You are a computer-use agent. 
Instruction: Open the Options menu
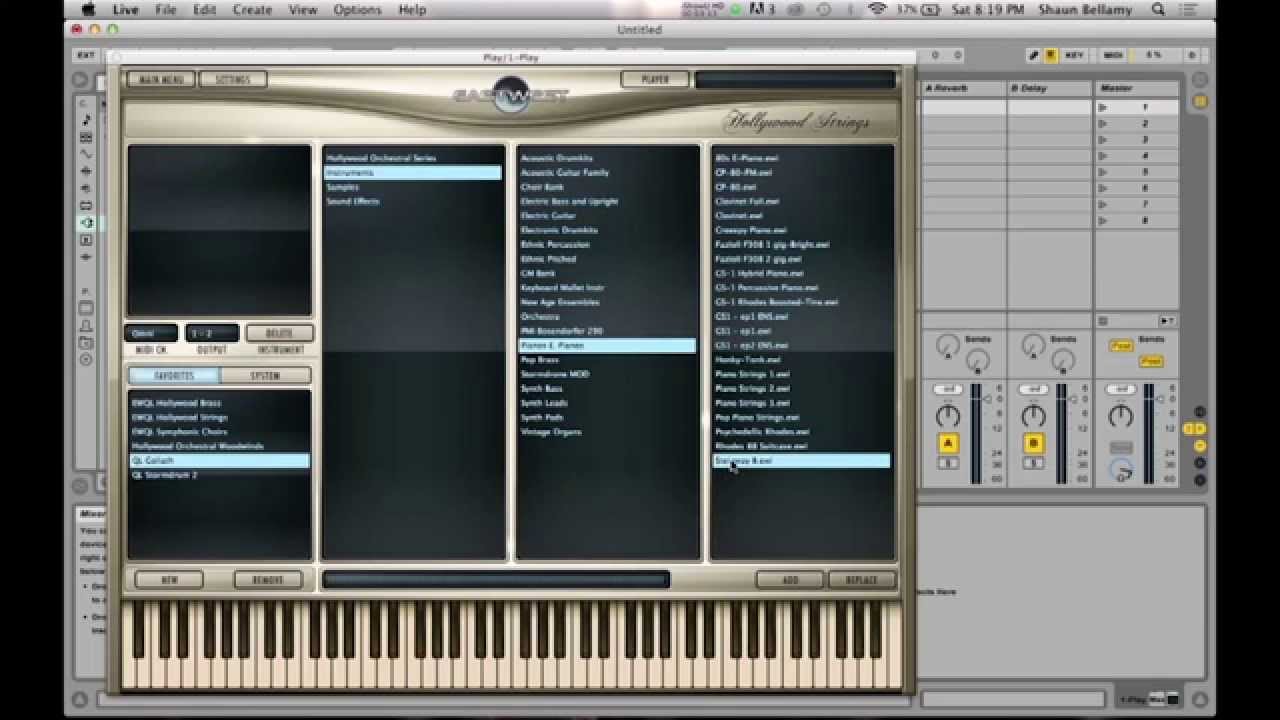(357, 9)
